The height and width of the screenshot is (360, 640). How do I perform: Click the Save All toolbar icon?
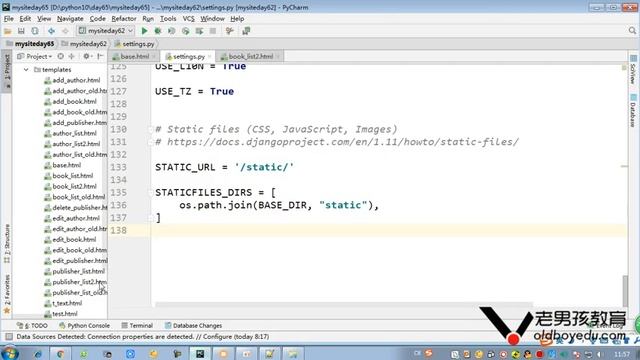21,31
